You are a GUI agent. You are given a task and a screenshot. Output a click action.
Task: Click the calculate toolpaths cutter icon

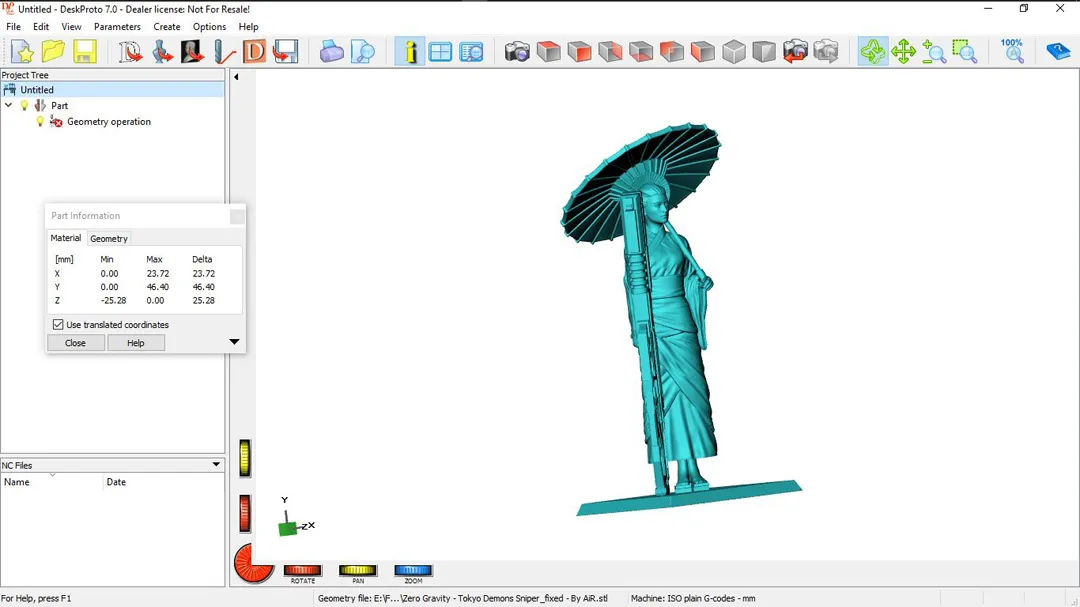(x=223, y=52)
